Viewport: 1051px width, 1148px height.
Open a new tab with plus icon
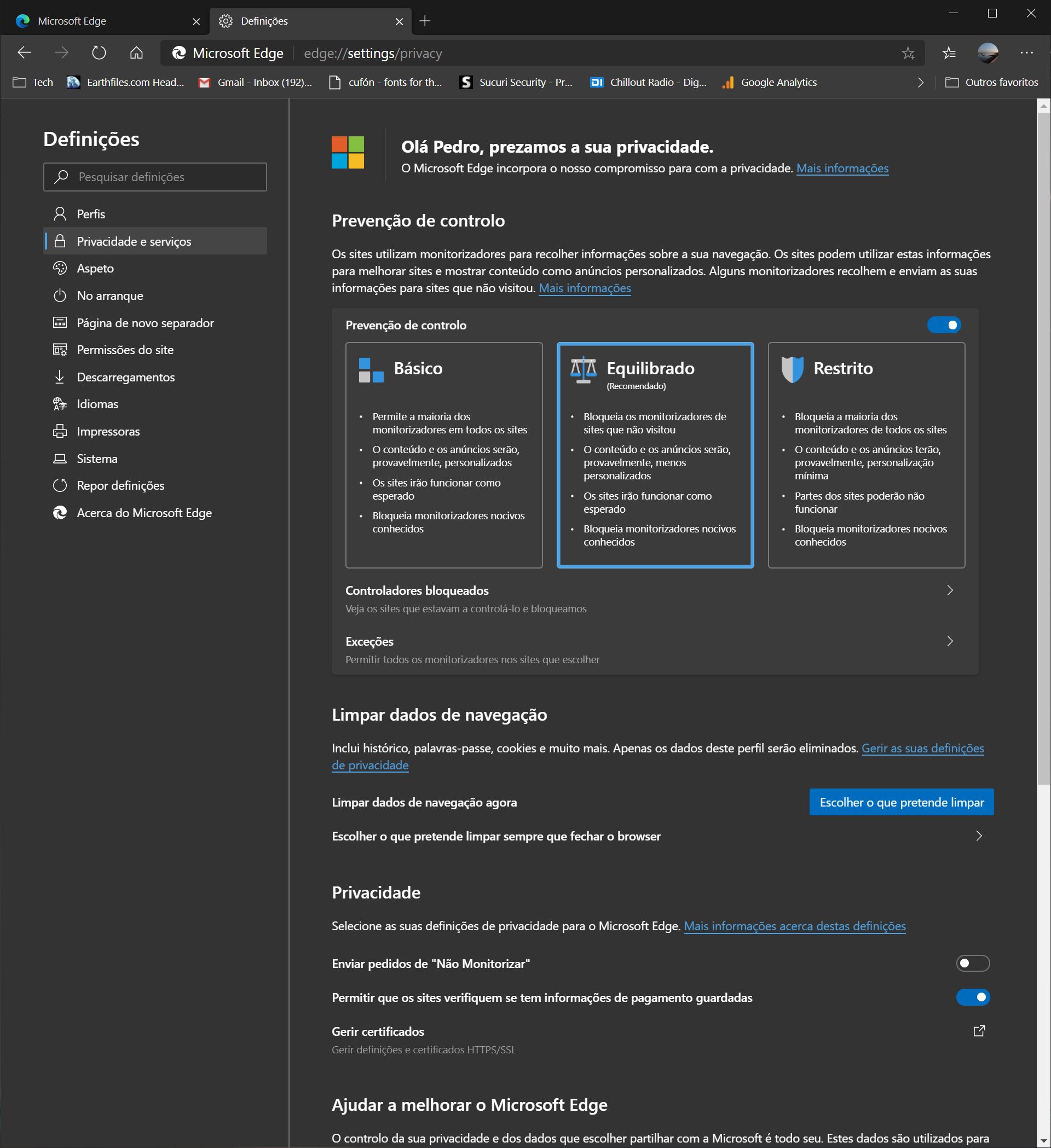[x=425, y=21]
